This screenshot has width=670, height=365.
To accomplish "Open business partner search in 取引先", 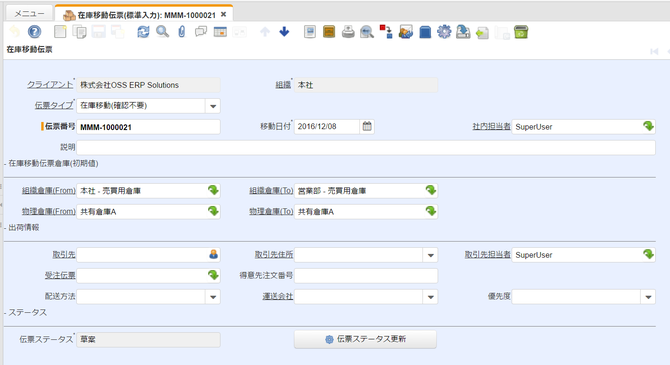I will pyautogui.click(x=213, y=254).
